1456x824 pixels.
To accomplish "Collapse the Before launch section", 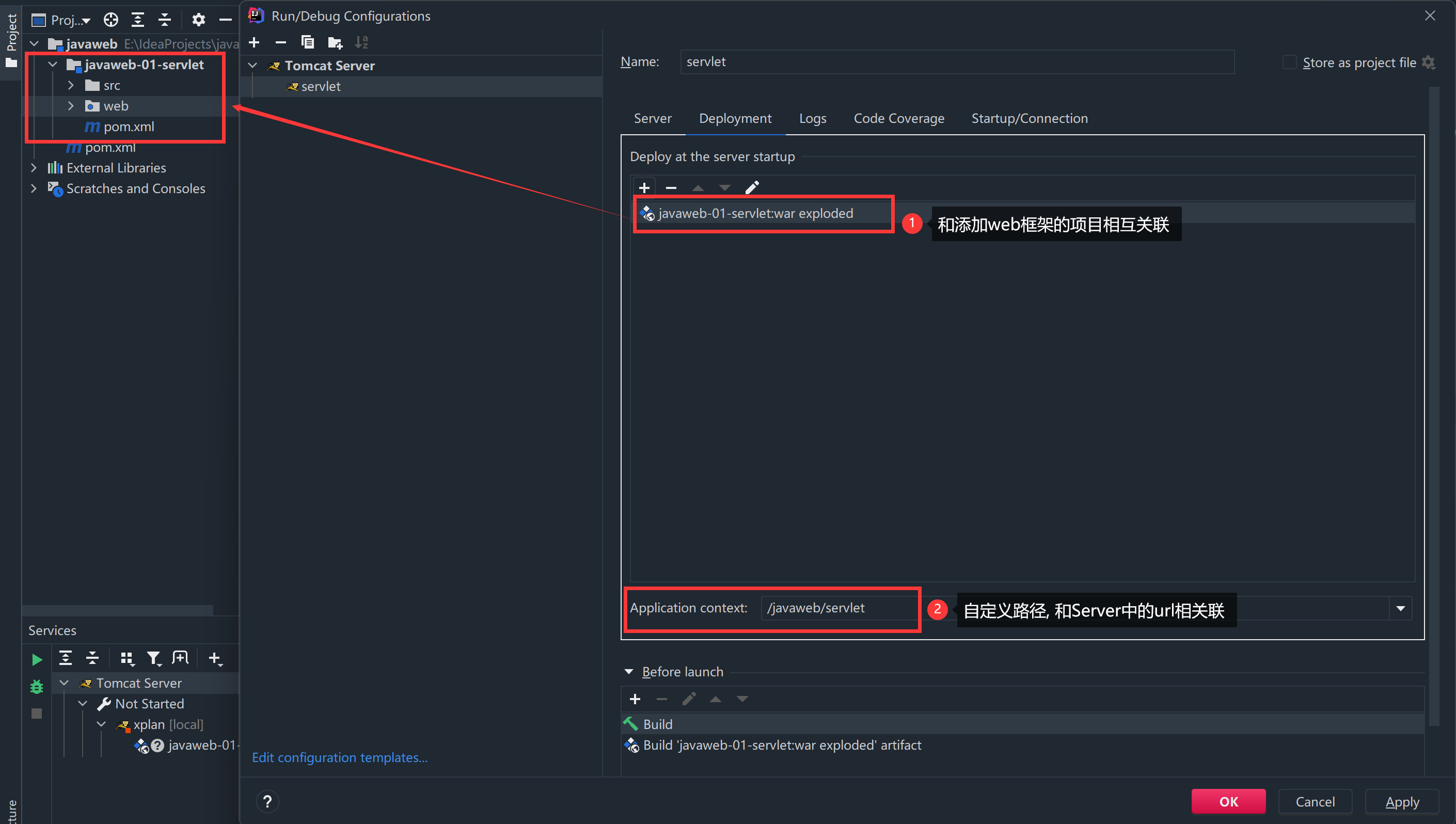I will pyautogui.click(x=629, y=672).
